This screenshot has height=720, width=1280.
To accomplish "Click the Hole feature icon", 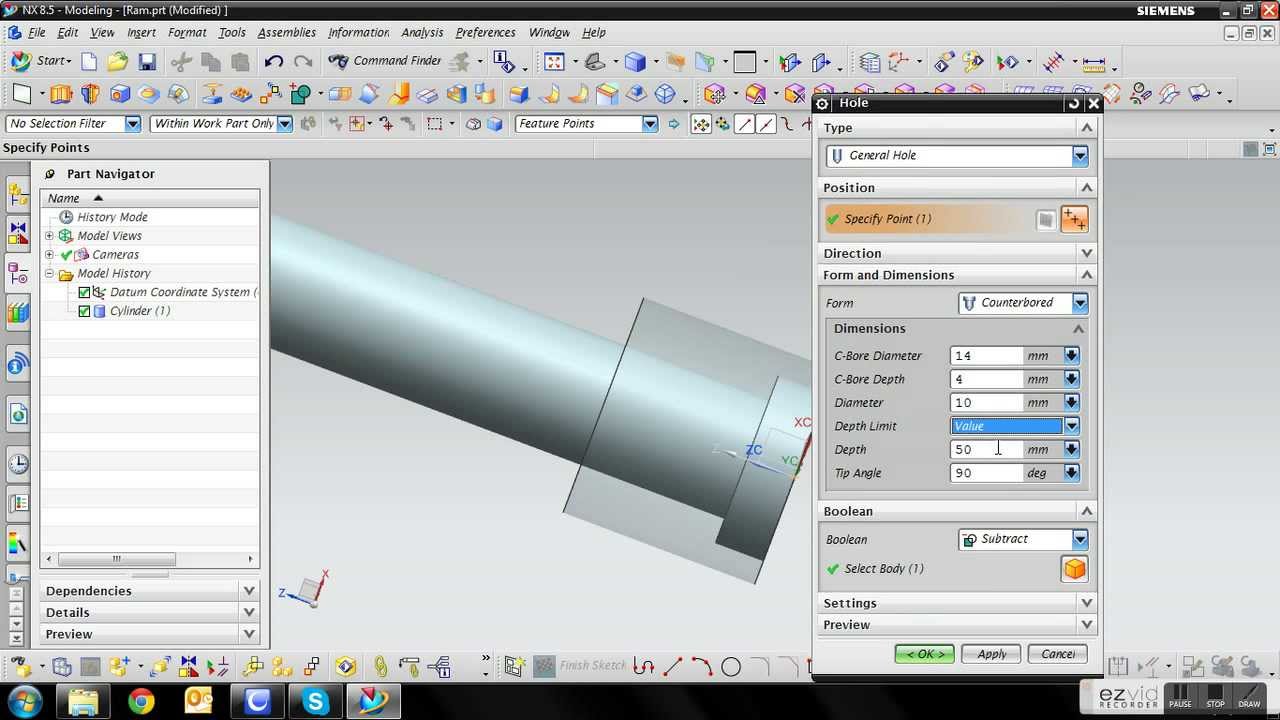I will [x=120, y=94].
